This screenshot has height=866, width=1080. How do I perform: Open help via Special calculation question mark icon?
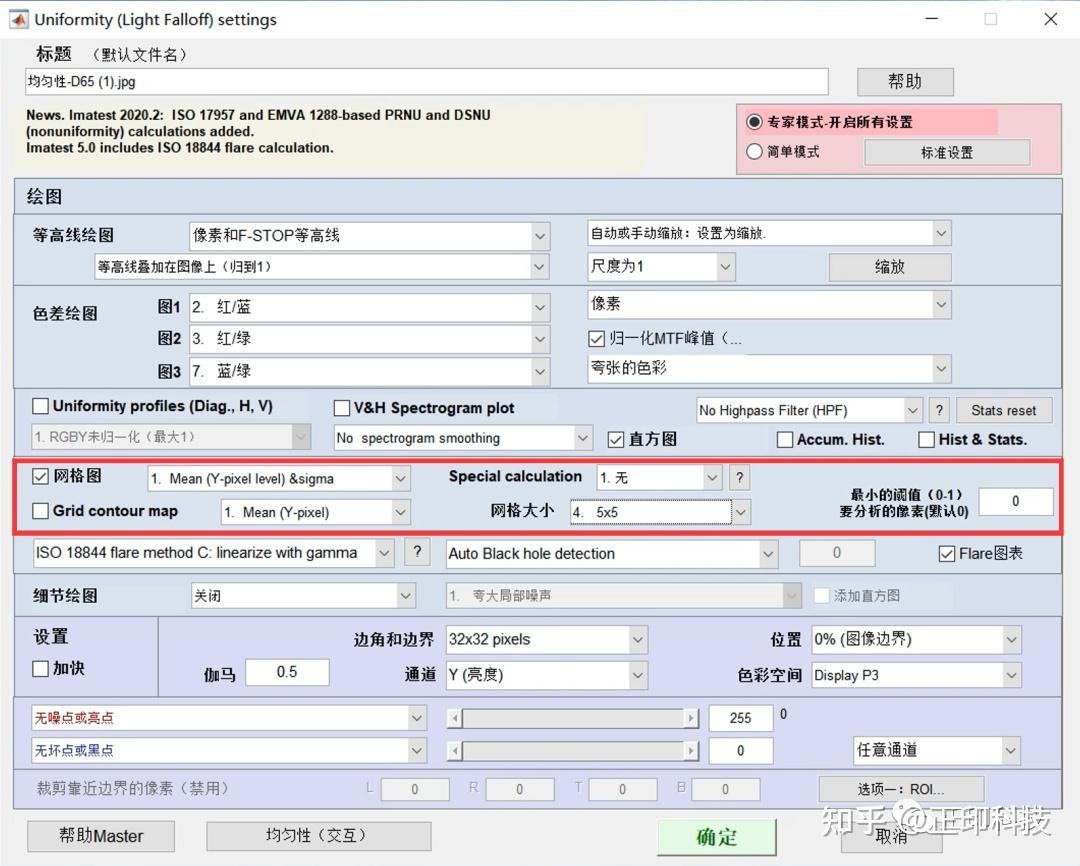739,477
